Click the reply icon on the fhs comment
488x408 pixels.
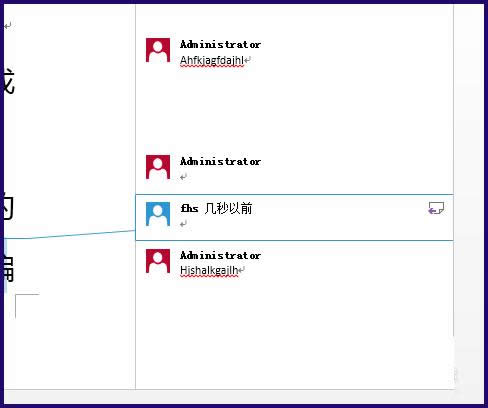point(436,208)
